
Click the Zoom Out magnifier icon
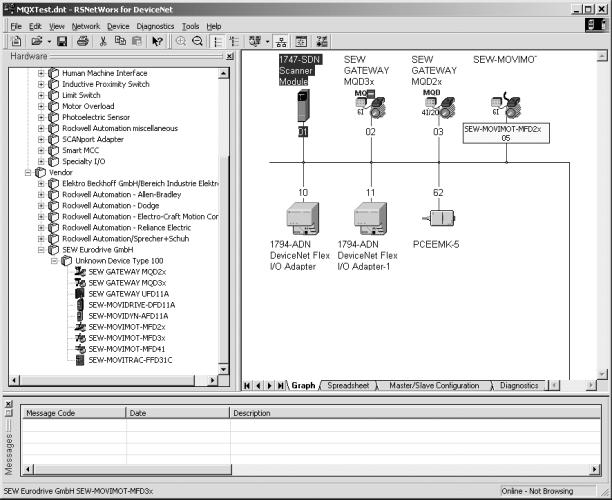[x=197, y=41]
